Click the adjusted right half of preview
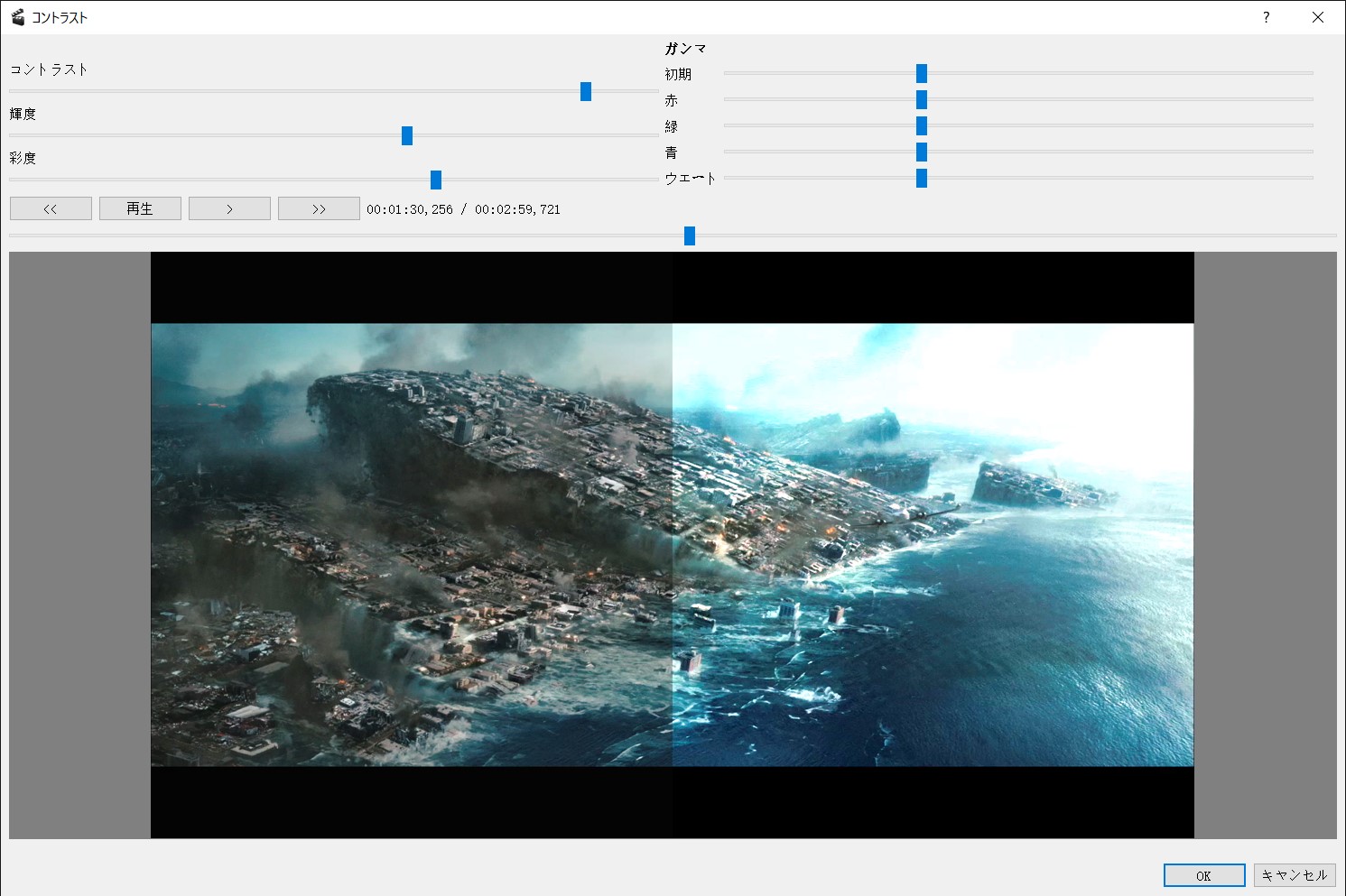This screenshot has width=1346, height=896. pos(933,545)
